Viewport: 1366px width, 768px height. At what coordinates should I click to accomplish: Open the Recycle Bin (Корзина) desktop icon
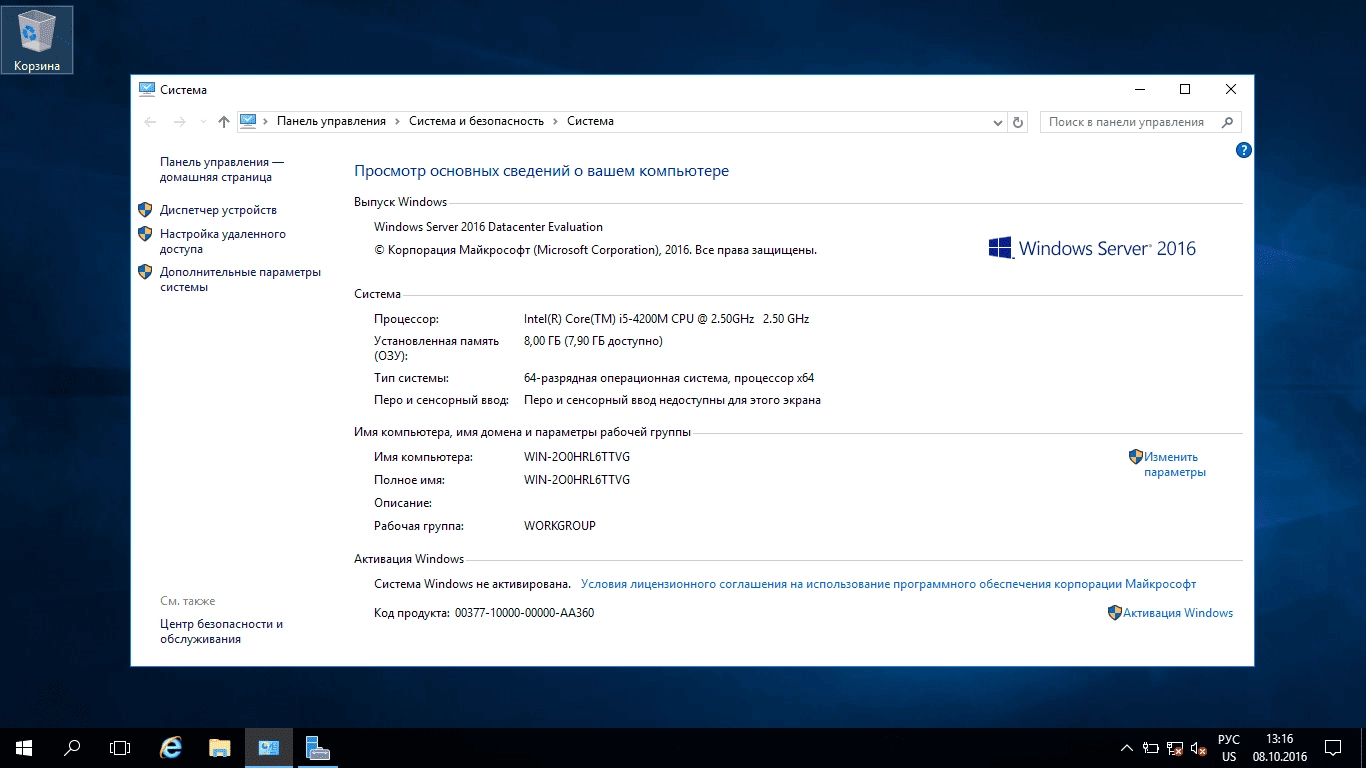click(37, 40)
